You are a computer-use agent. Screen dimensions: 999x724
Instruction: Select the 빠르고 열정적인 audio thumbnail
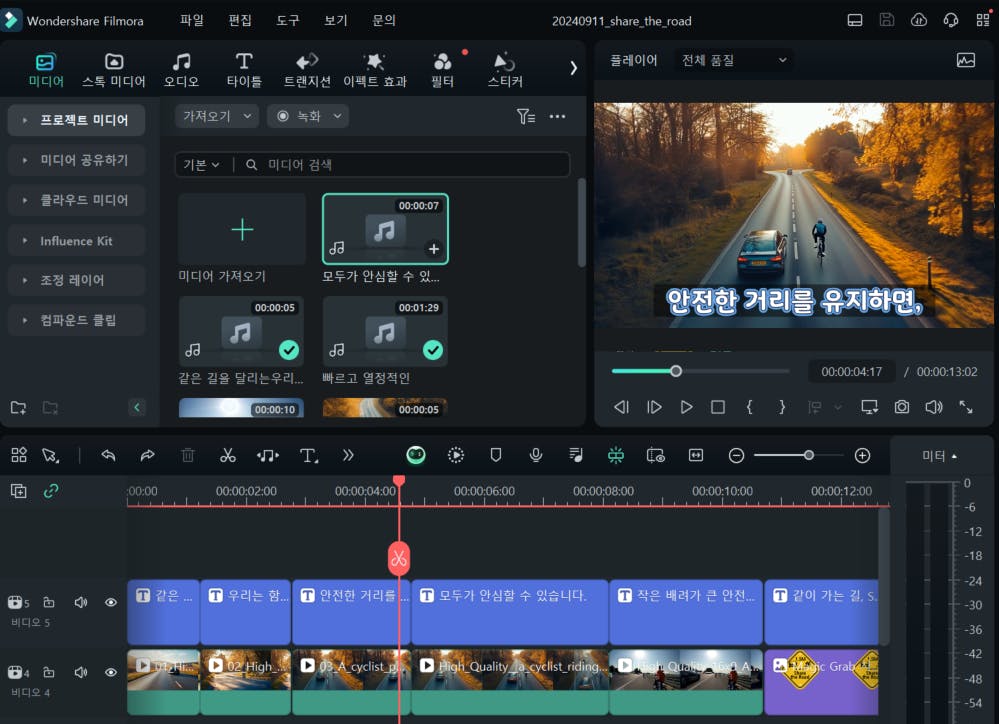tap(384, 331)
